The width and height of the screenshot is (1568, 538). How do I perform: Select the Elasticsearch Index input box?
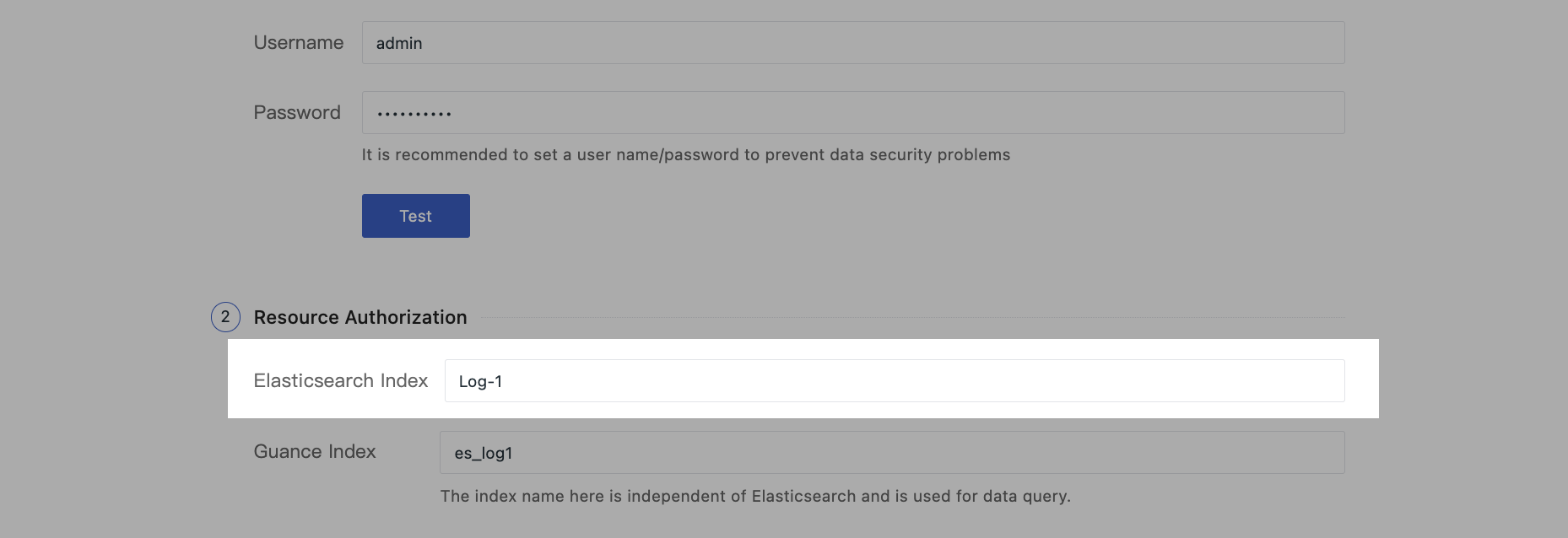coord(894,381)
